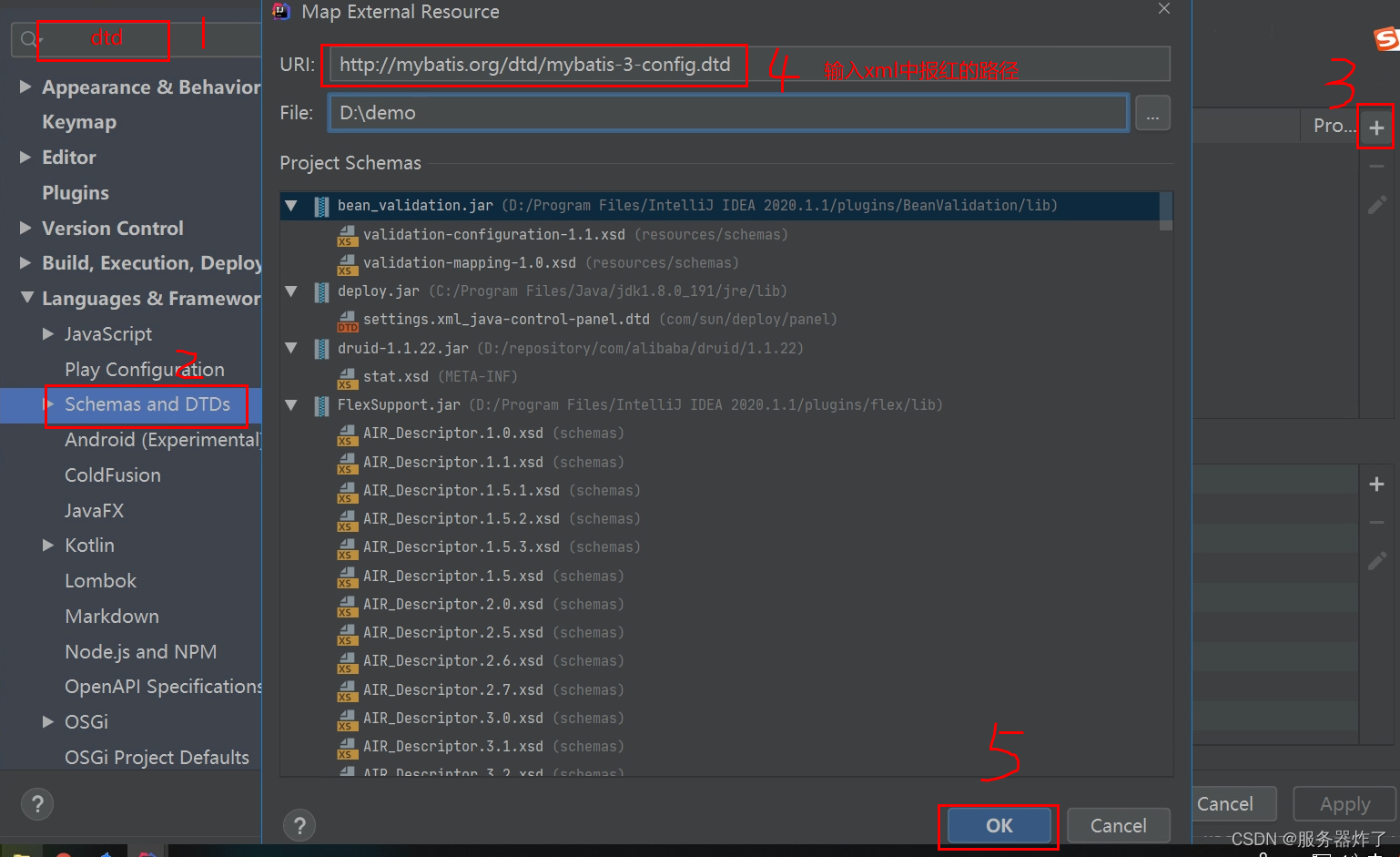Image resolution: width=1400 pixels, height=857 pixels.
Task: Open Keymap settings
Action: point(79,122)
